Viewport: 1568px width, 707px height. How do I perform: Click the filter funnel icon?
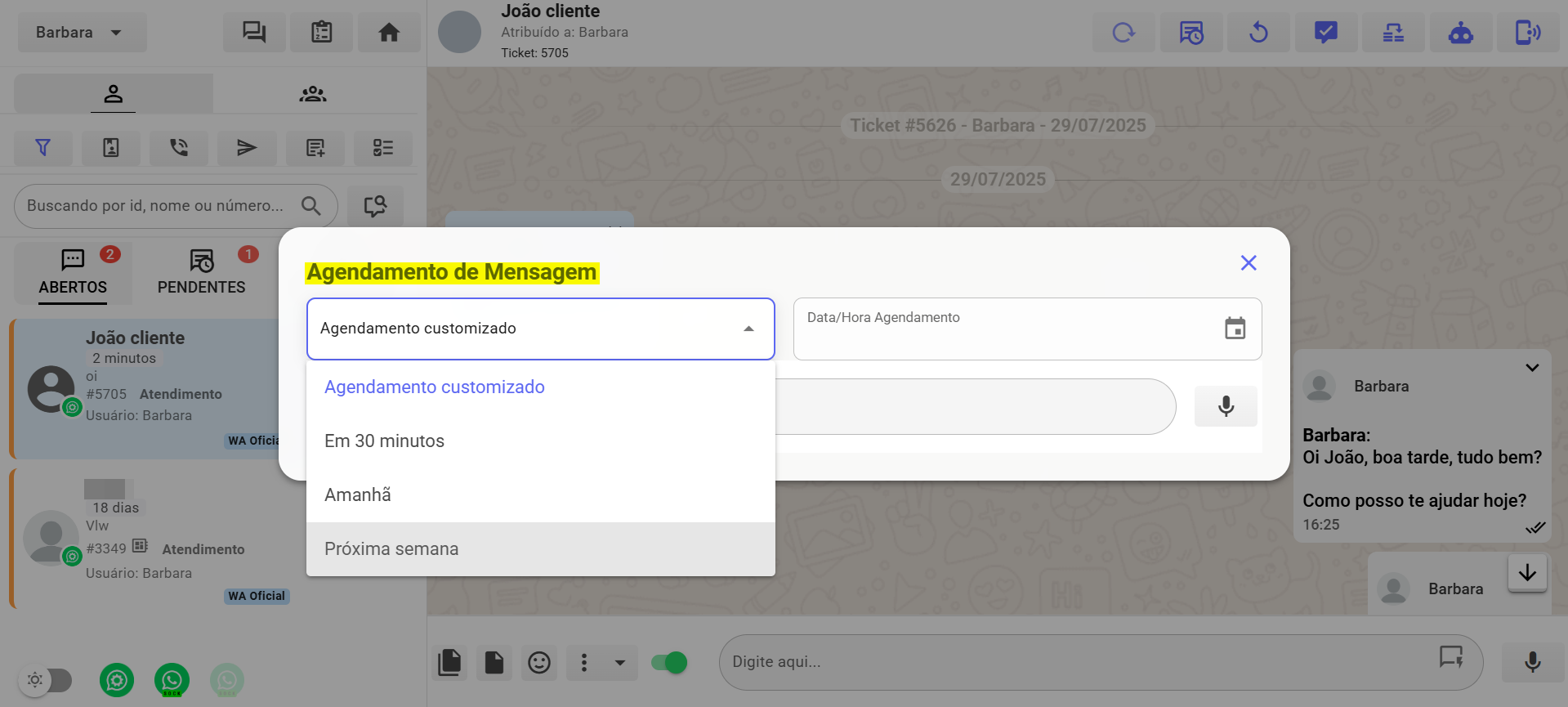click(x=43, y=148)
